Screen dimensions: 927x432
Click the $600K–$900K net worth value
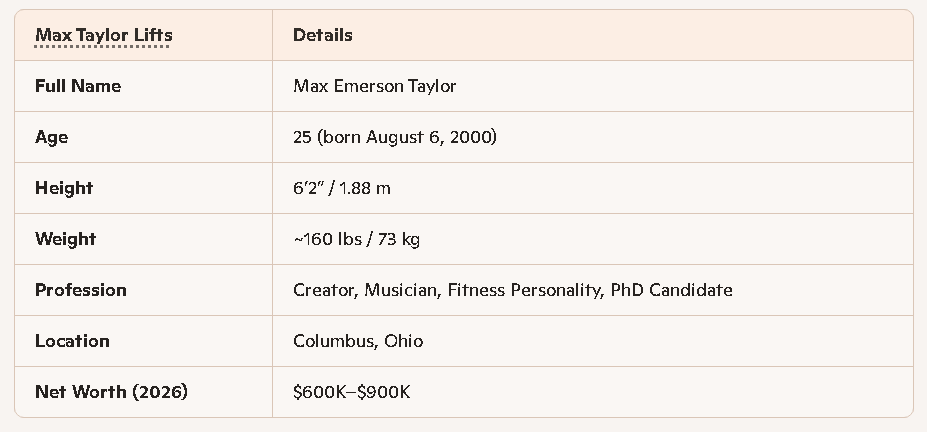[351, 392]
